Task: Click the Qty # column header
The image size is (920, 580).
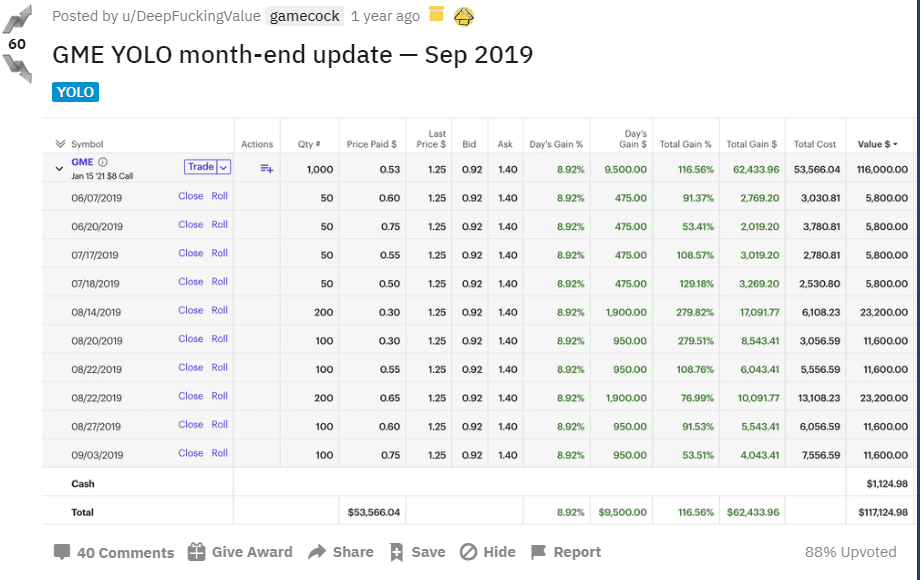Action: tap(309, 144)
